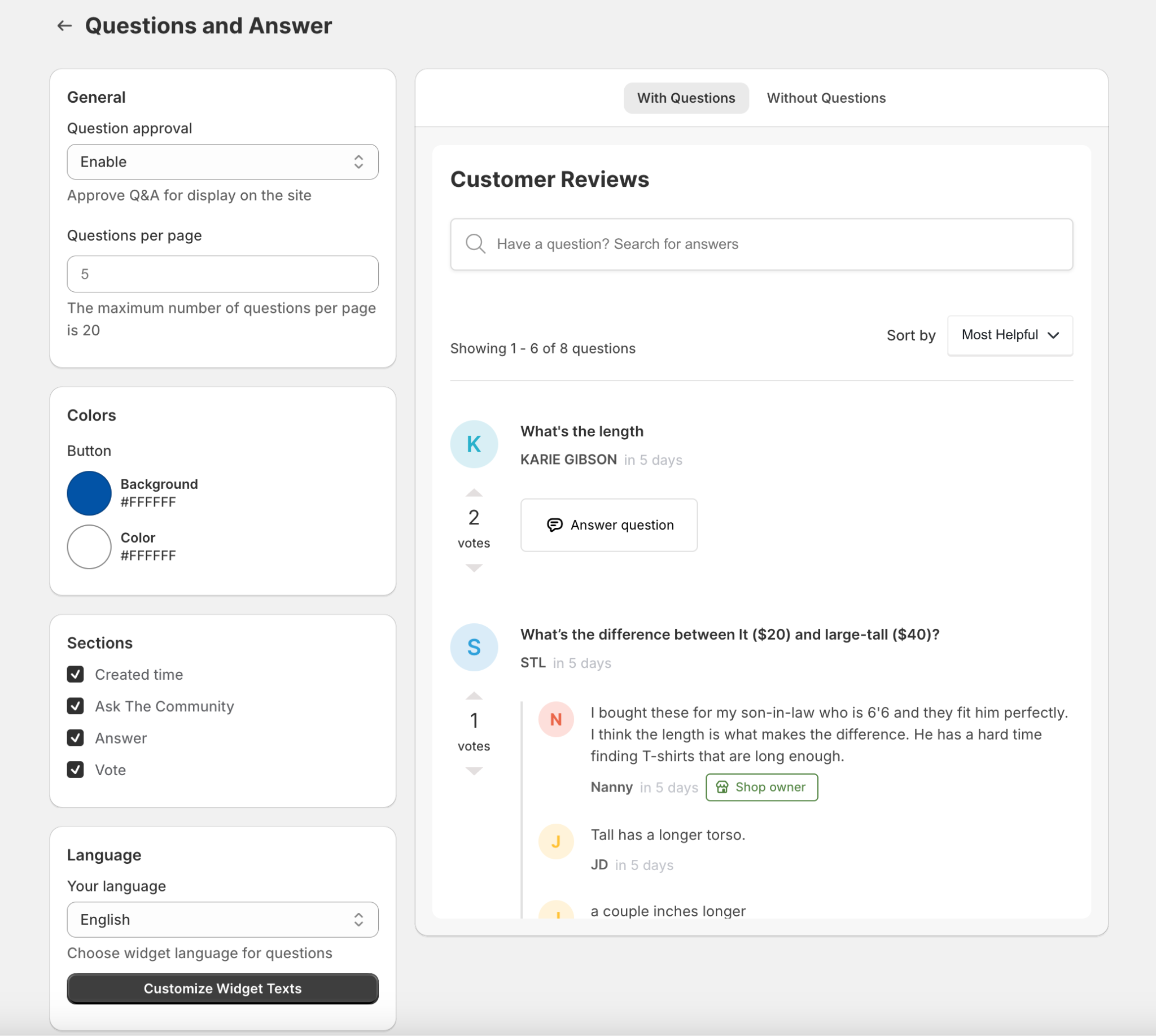Downvote the STL question about large-tall
1156x1036 pixels.
[474, 771]
